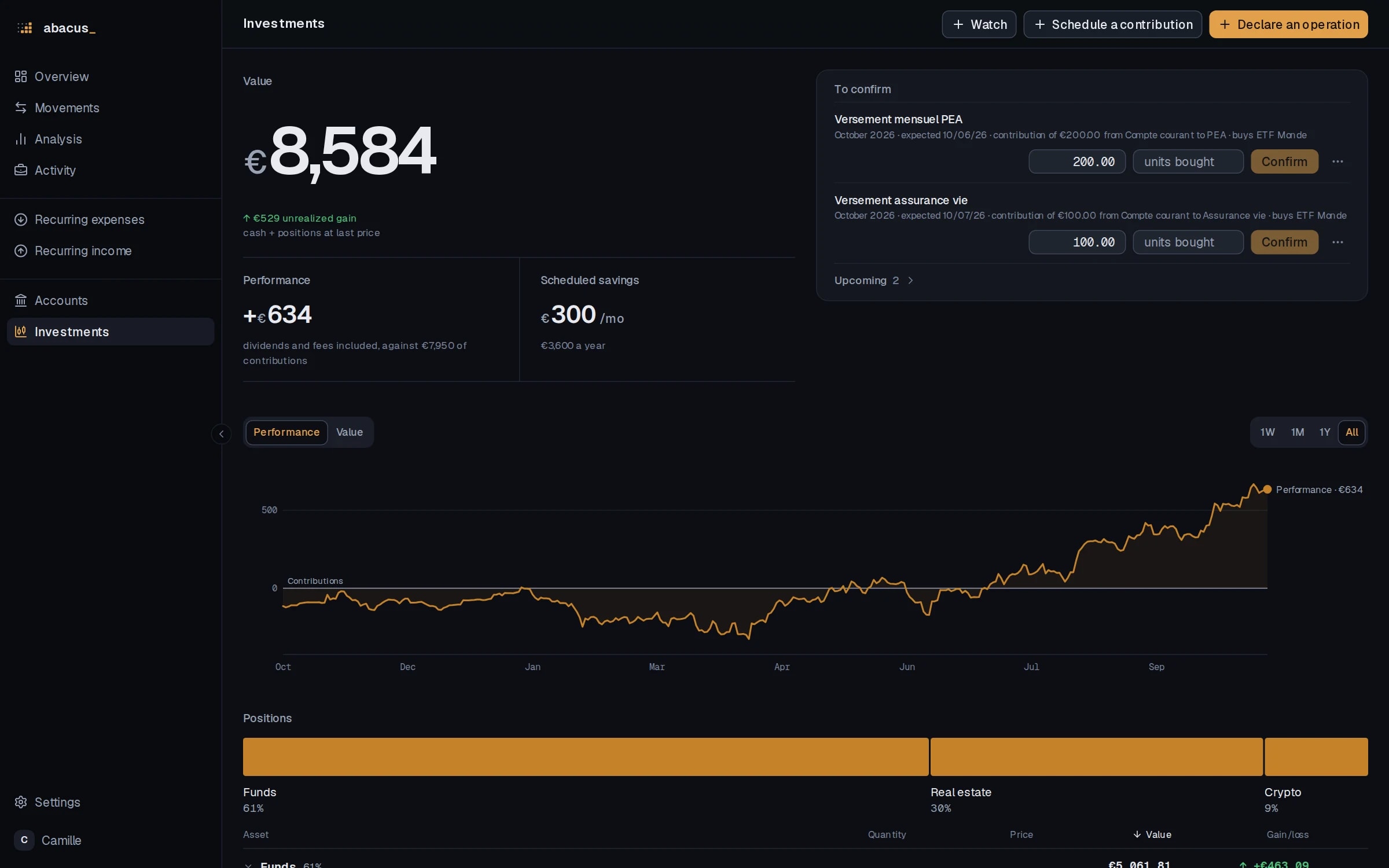The width and height of the screenshot is (1389, 868).
Task: Click the Watch button
Action: [979, 24]
